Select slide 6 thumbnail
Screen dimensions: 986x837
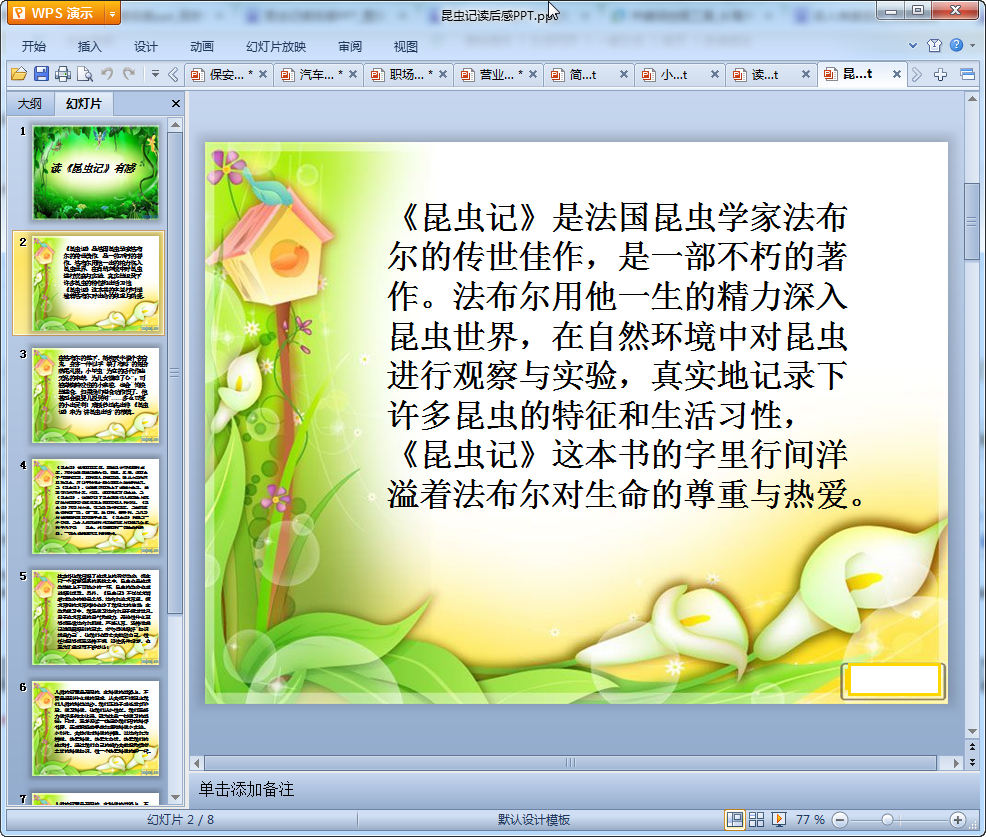pyautogui.click(x=96, y=728)
